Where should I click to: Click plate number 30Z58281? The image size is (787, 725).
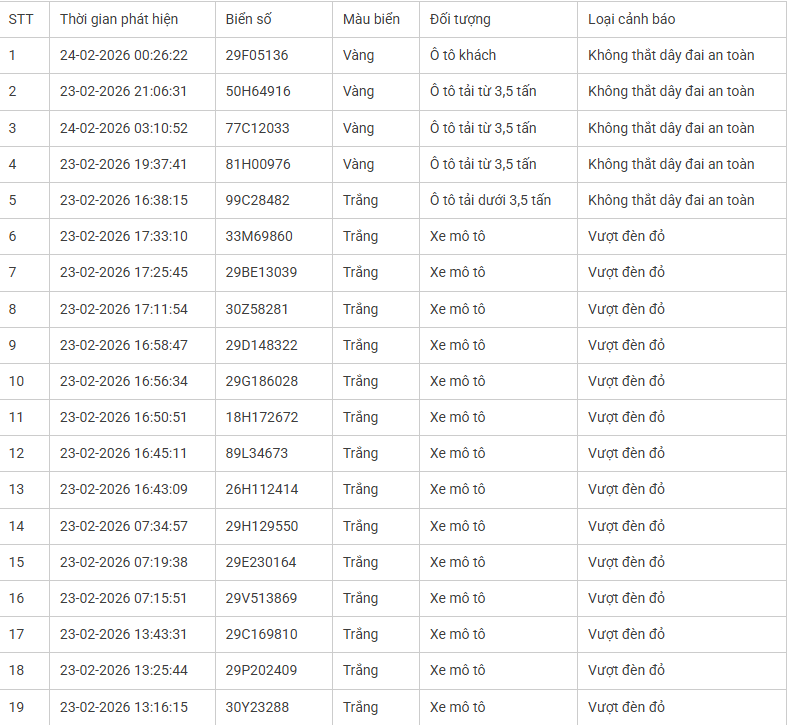pos(257,309)
